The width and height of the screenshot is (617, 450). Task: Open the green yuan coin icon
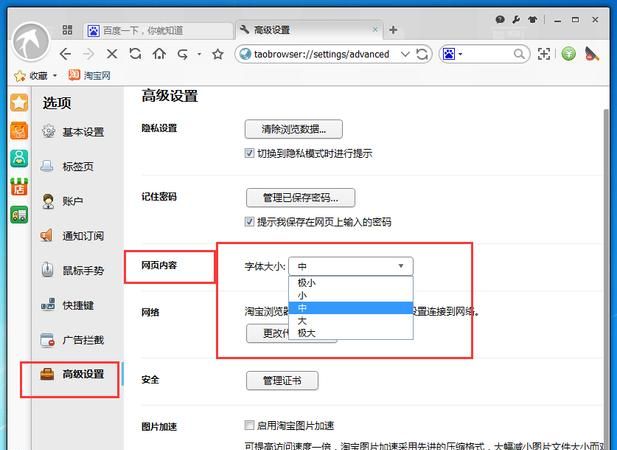point(568,53)
